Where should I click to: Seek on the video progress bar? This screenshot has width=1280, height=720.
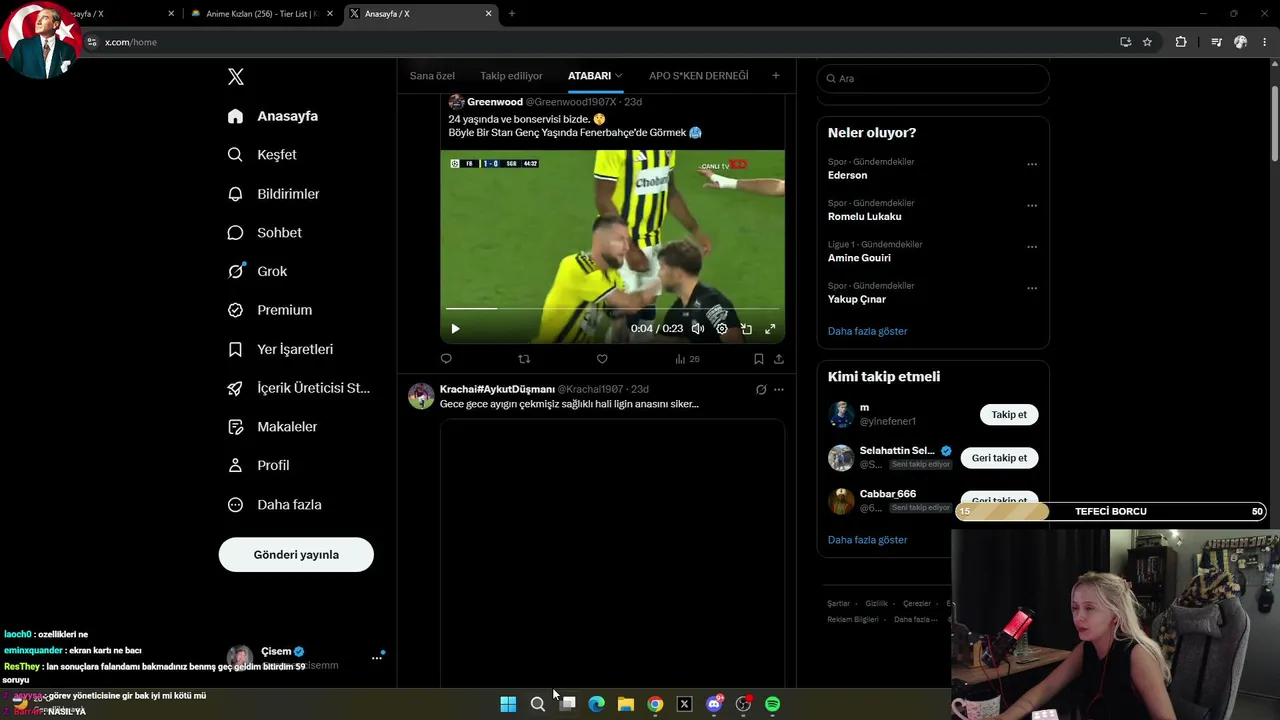612,308
